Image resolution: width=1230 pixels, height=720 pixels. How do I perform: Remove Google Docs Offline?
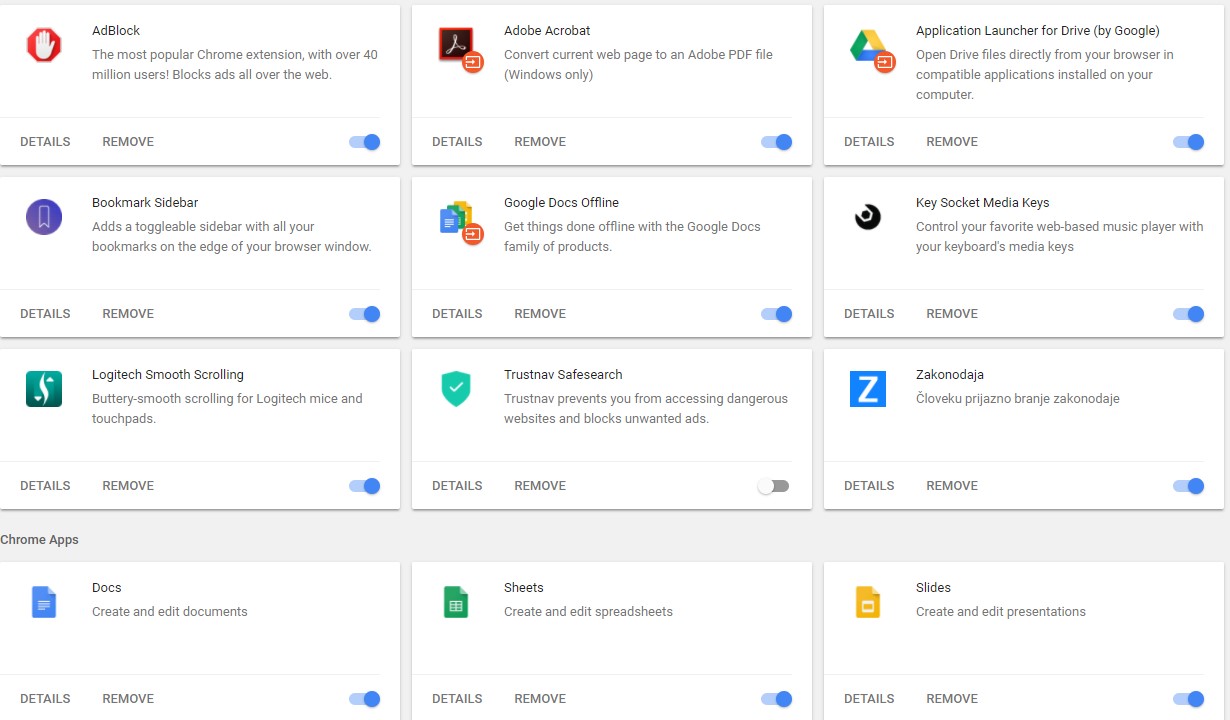coord(540,314)
